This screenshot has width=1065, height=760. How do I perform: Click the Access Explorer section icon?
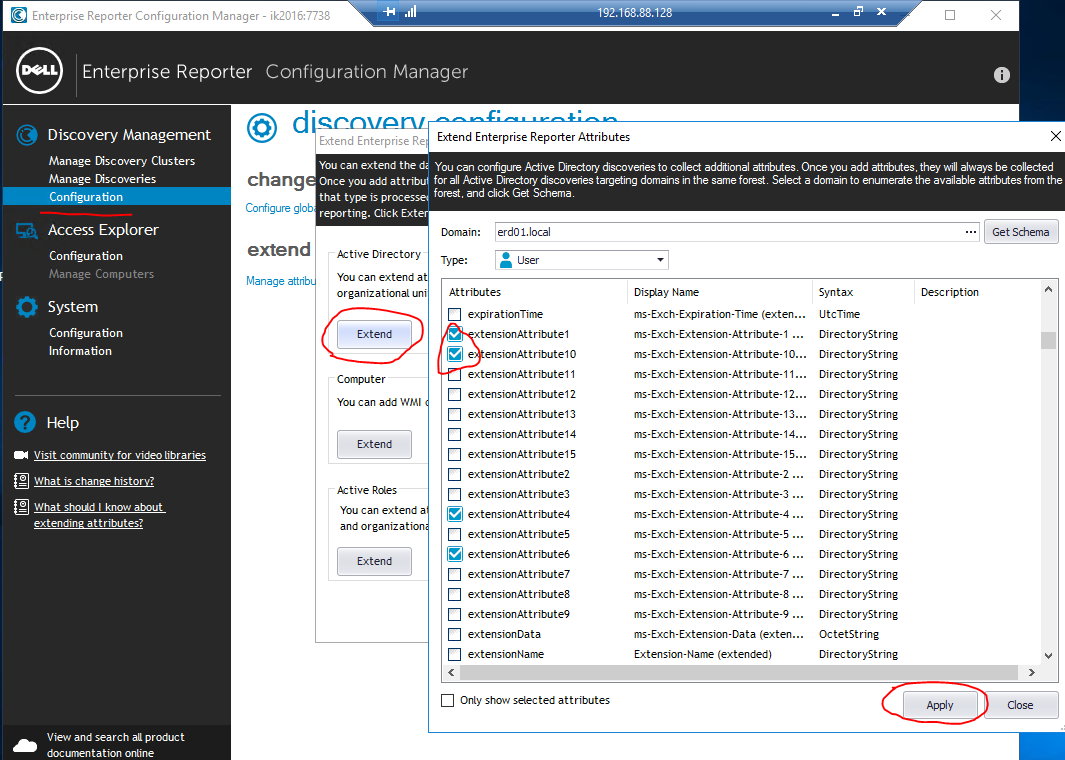click(x=26, y=231)
